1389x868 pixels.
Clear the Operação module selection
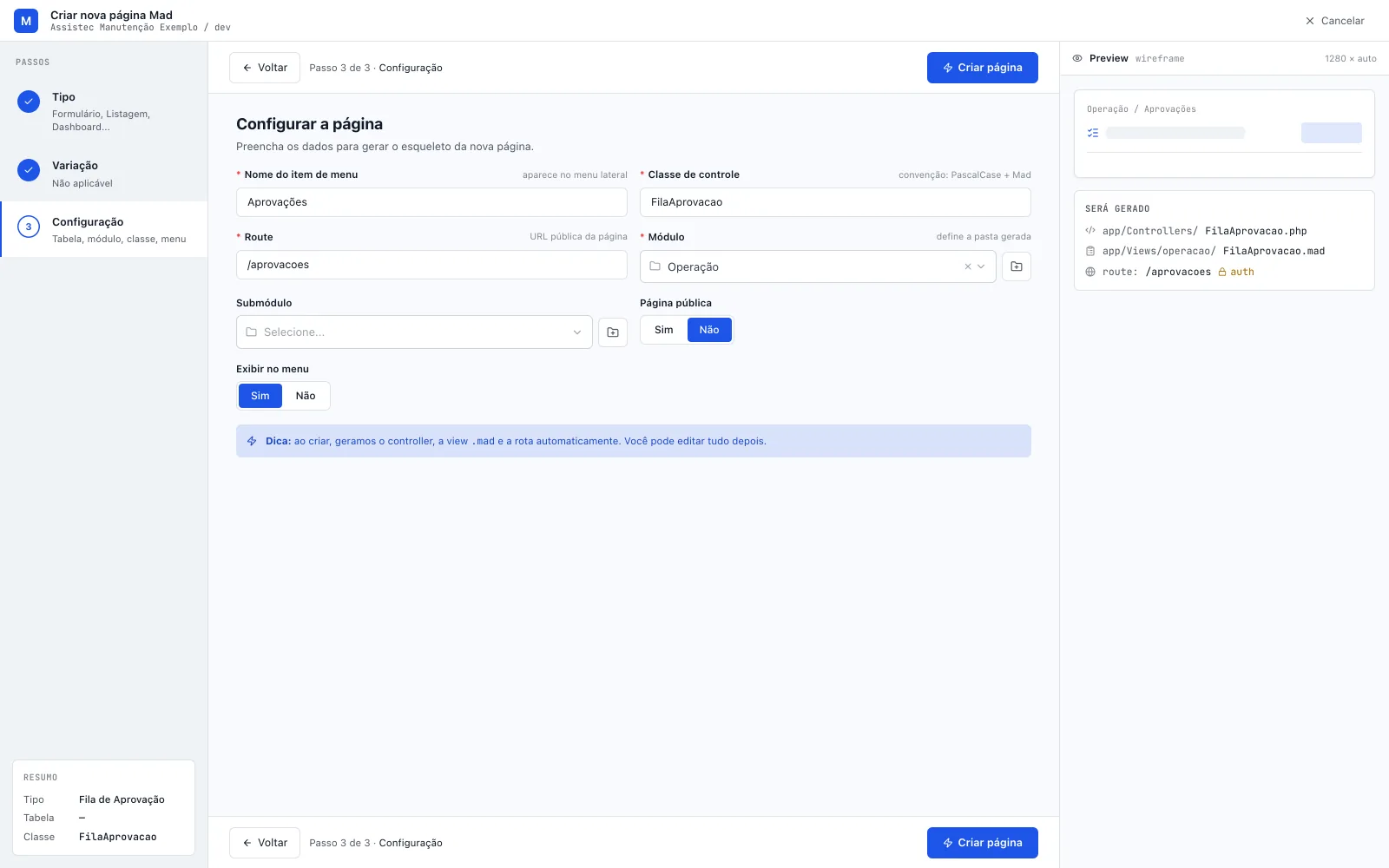pos(968,266)
